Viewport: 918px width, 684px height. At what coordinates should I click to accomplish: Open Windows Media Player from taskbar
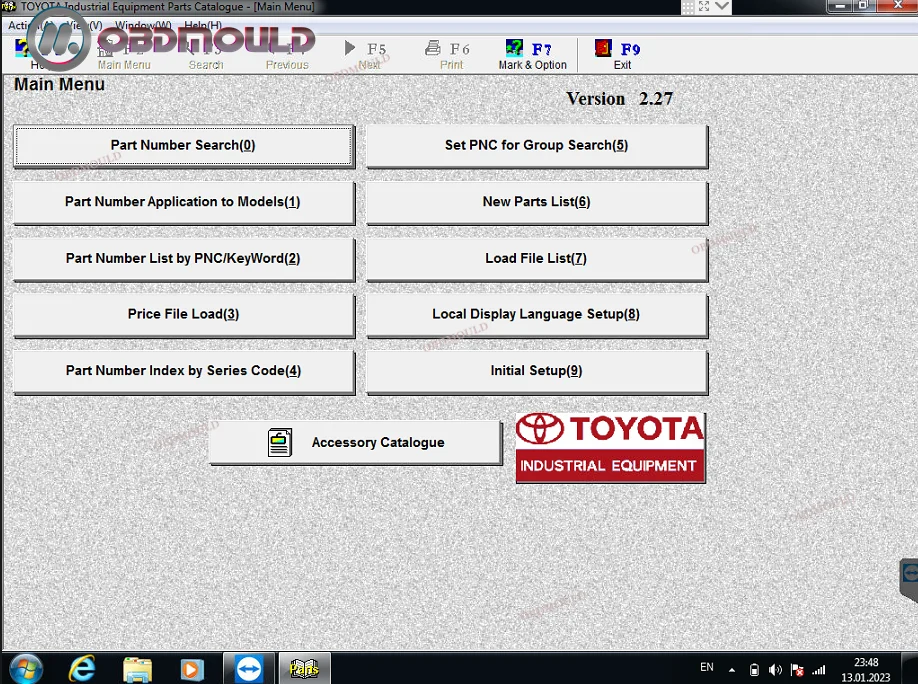191,669
